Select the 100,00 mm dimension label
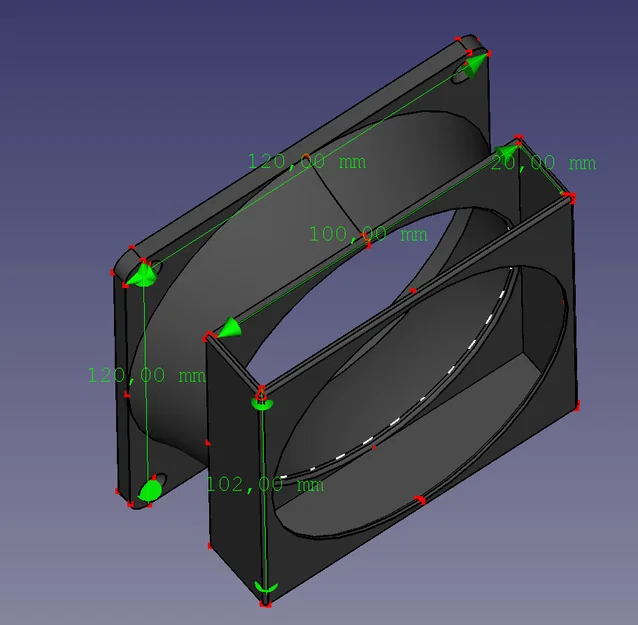638x625 pixels. pyautogui.click(x=369, y=234)
